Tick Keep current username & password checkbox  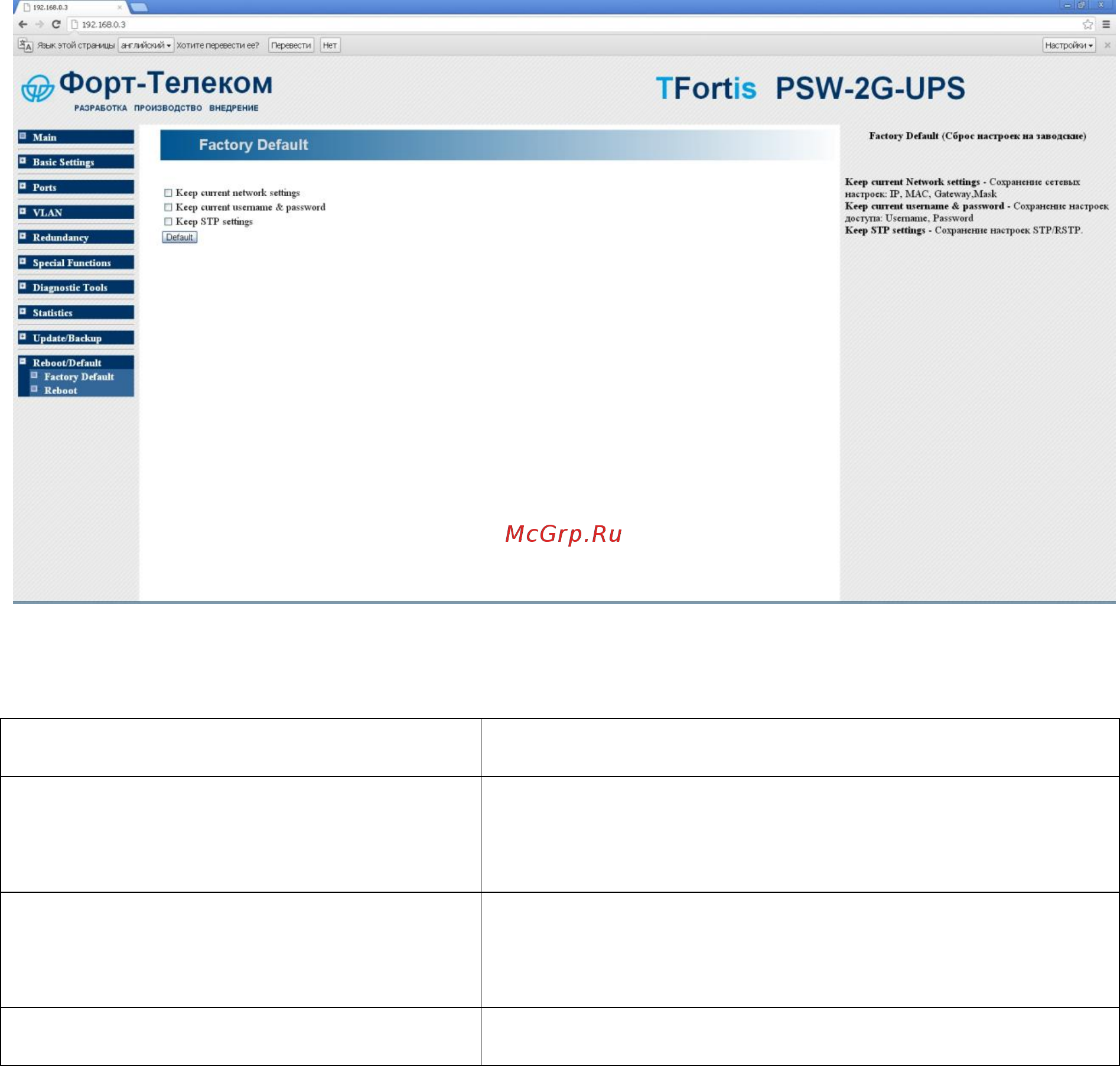pyautogui.click(x=168, y=207)
